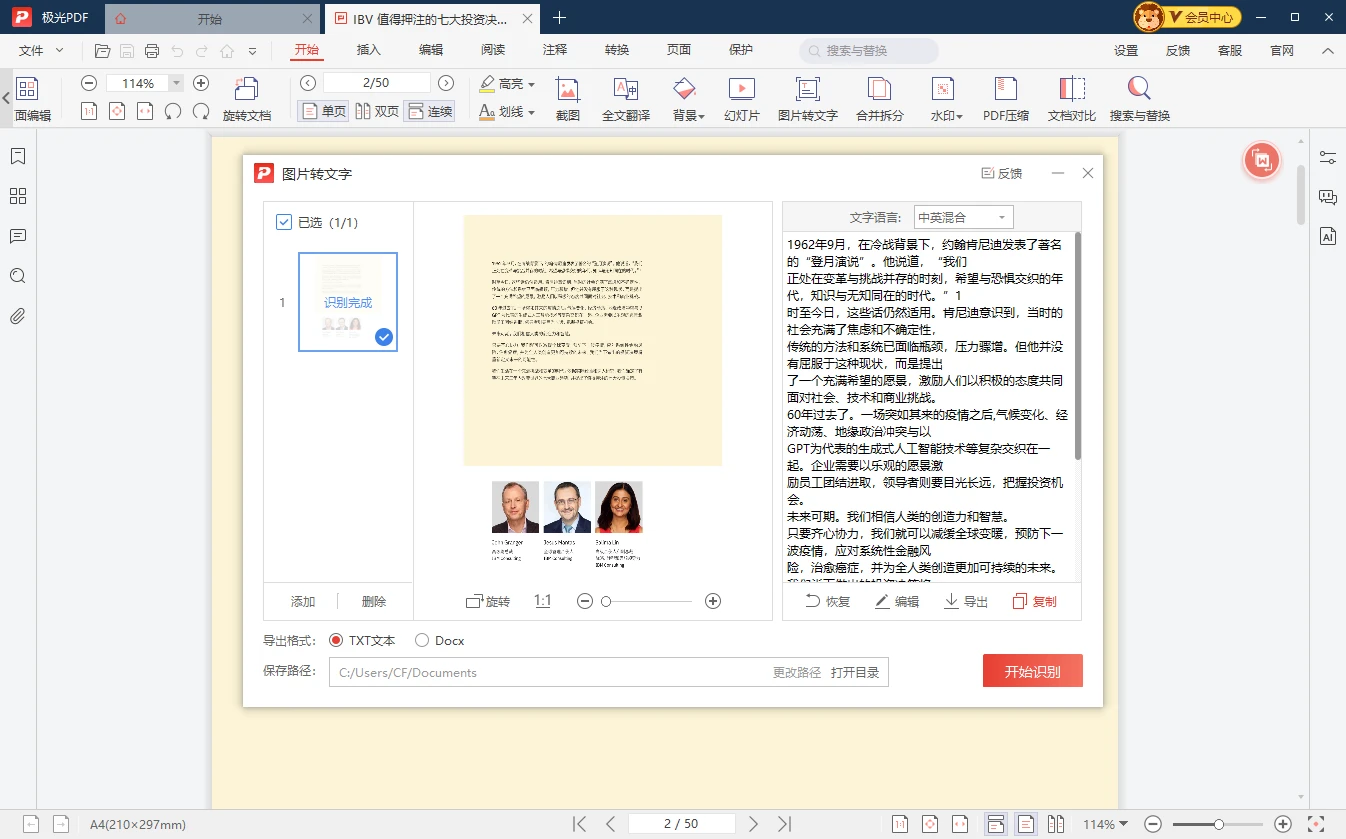Open the comments panel in left sidebar
Image resolution: width=1346 pixels, height=839 pixels.
[17, 237]
